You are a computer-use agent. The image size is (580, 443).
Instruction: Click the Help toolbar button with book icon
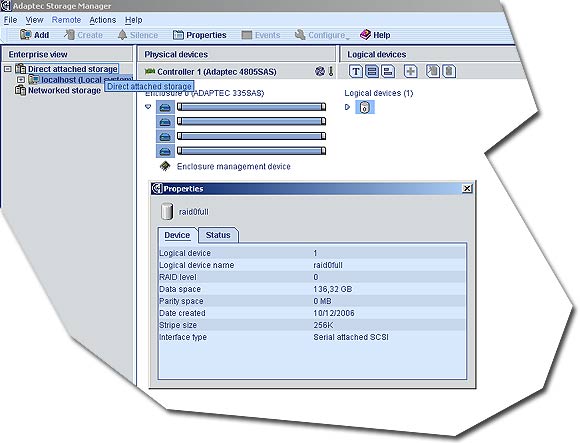pyautogui.click(x=375, y=35)
